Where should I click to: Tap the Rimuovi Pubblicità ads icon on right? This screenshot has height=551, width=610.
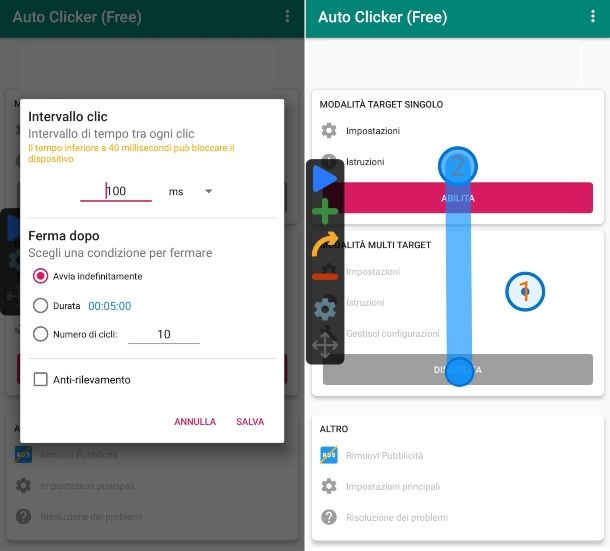(329, 455)
